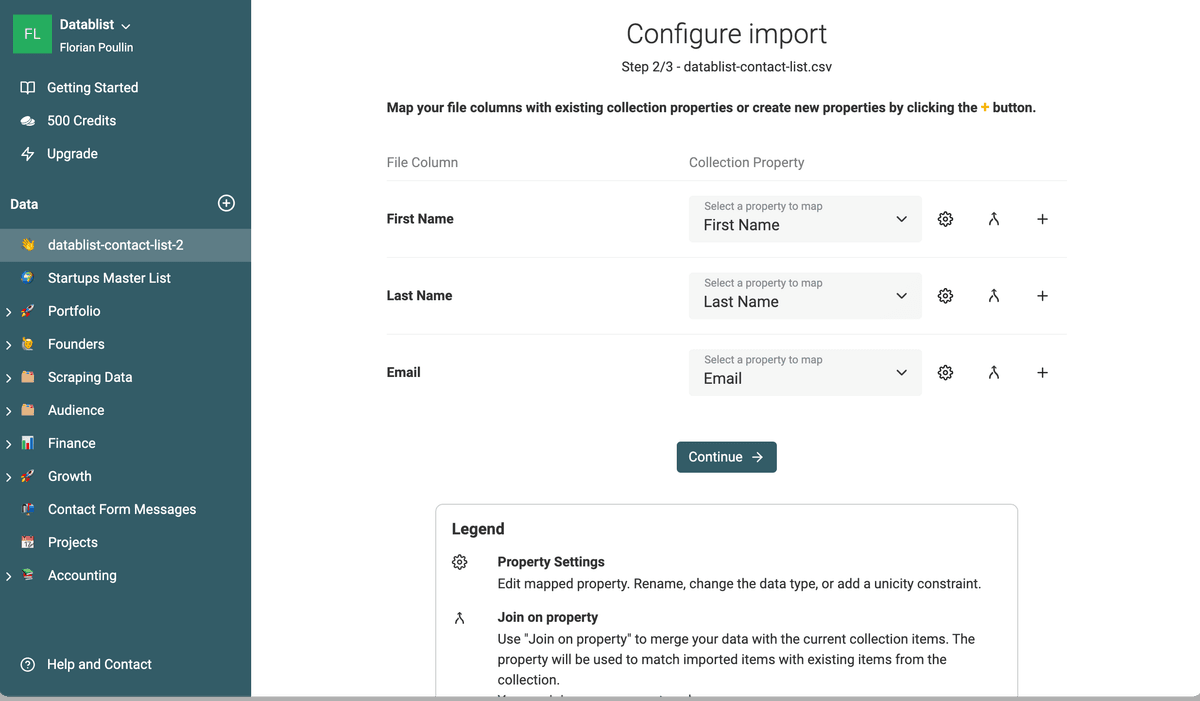The height and width of the screenshot is (701, 1200).
Task: Click join on property icon for First Name
Action: click(993, 219)
